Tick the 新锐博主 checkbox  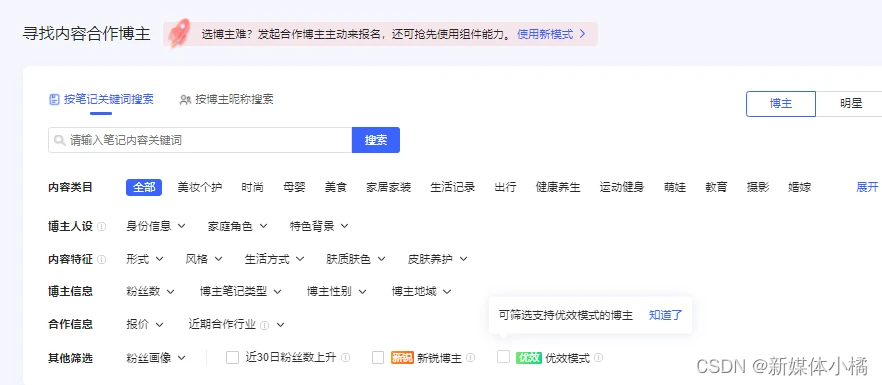378,357
